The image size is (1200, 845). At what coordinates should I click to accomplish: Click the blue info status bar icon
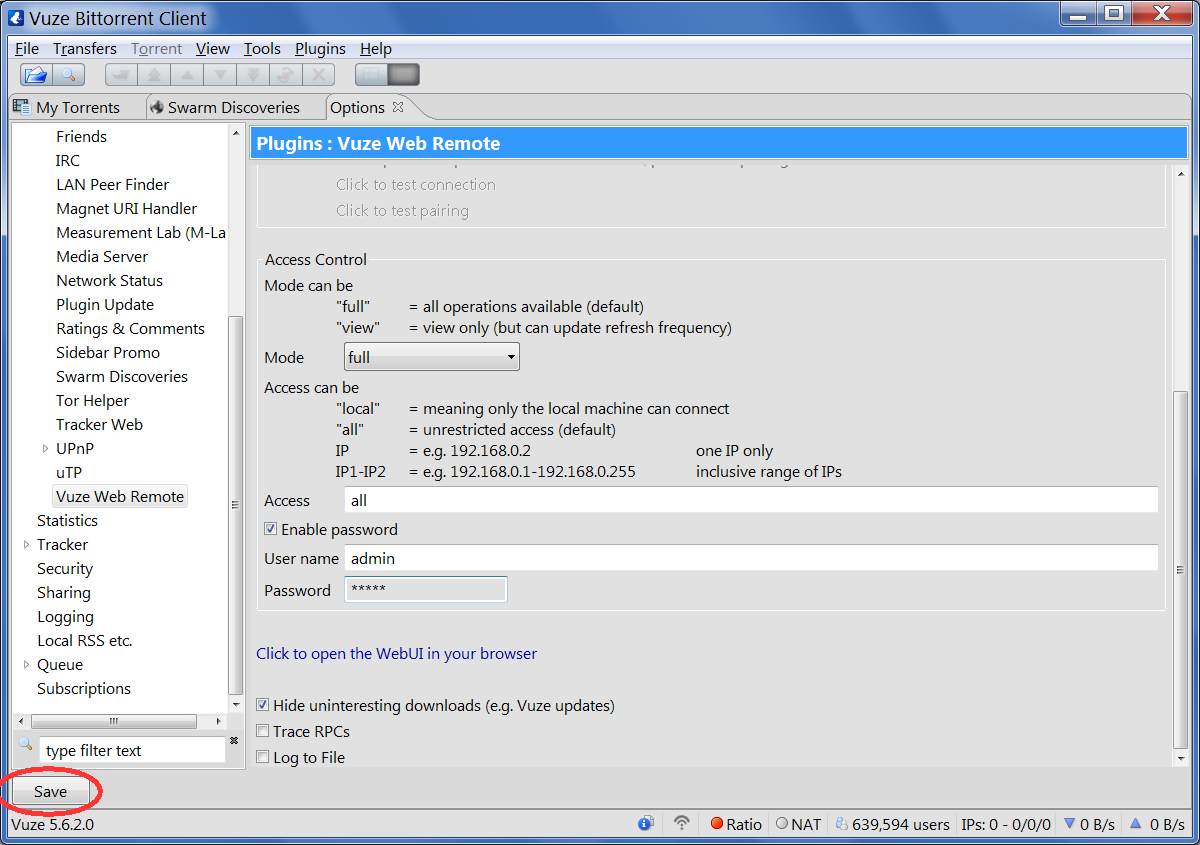[646, 824]
